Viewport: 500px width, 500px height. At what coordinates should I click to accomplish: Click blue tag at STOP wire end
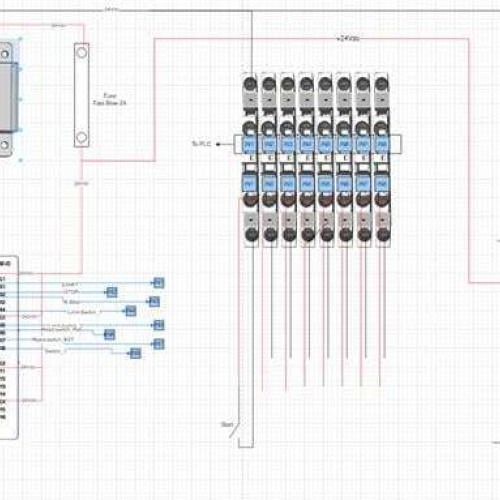click(x=112, y=292)
